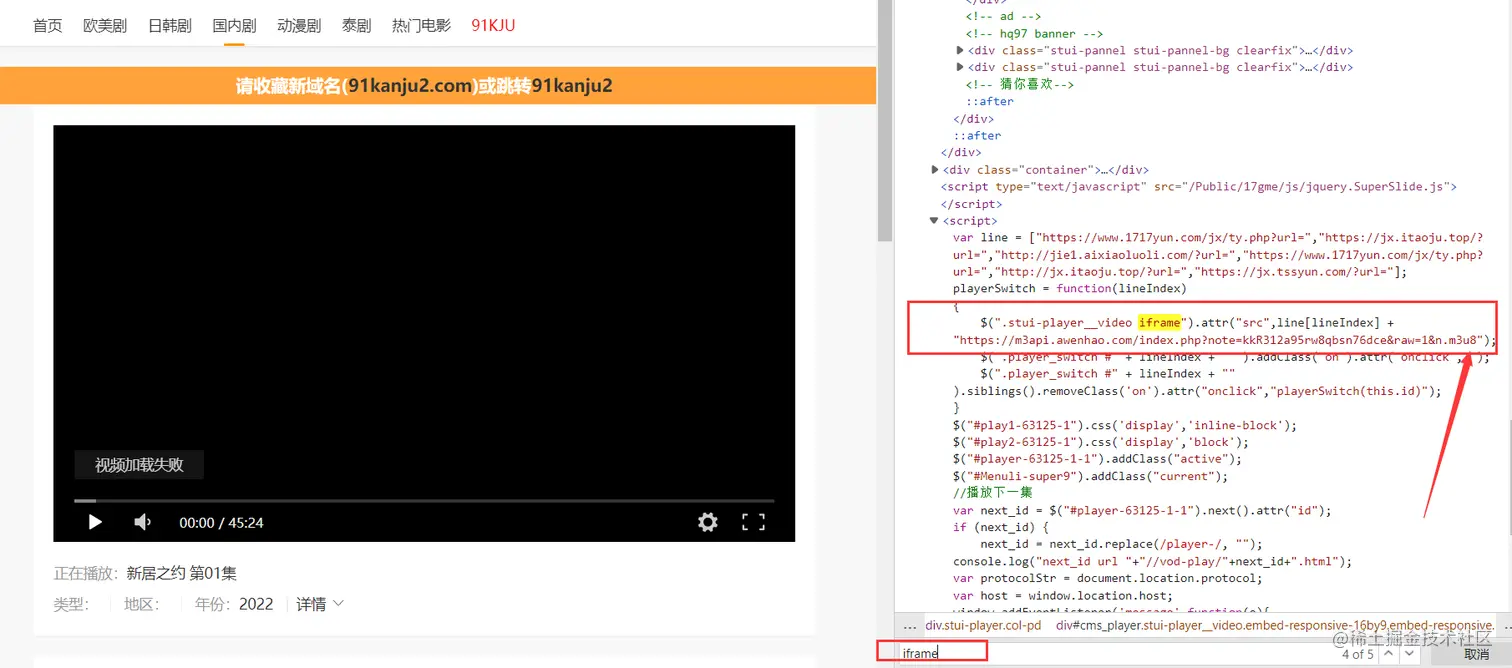Click the video play button
The image size is (1512, 668).
tap(95, 522)
